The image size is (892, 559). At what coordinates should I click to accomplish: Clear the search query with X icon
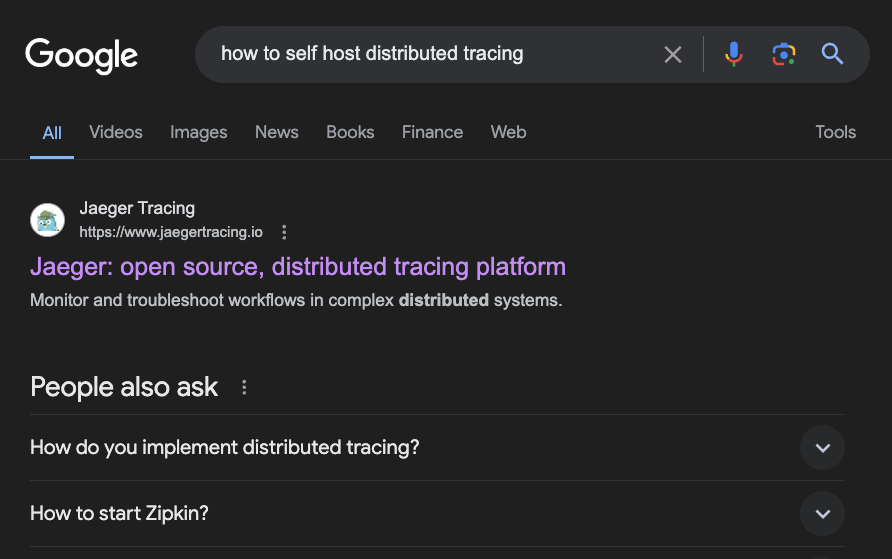pos(673,54)
